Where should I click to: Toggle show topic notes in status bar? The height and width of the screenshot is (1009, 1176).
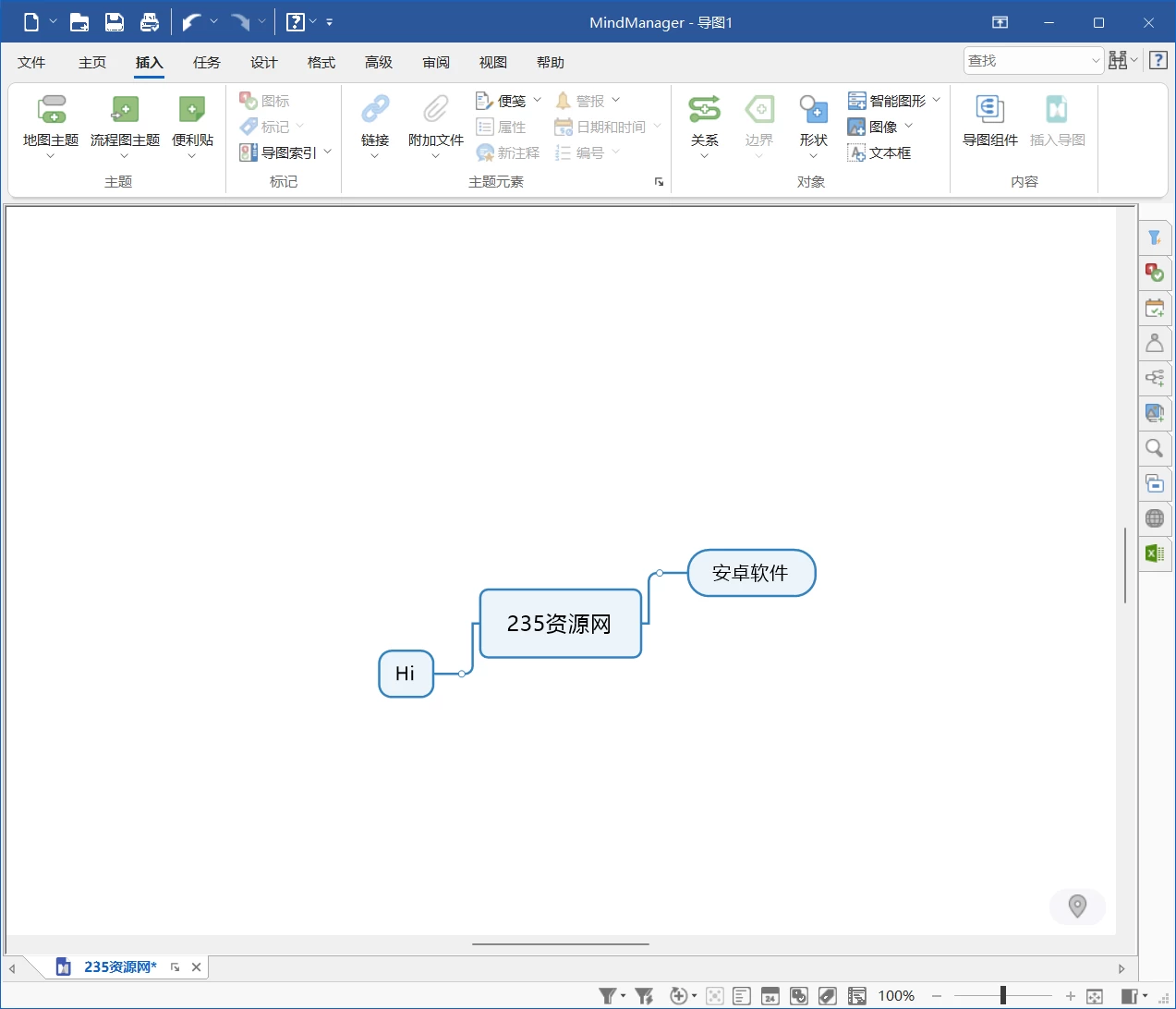coord(742,996)
